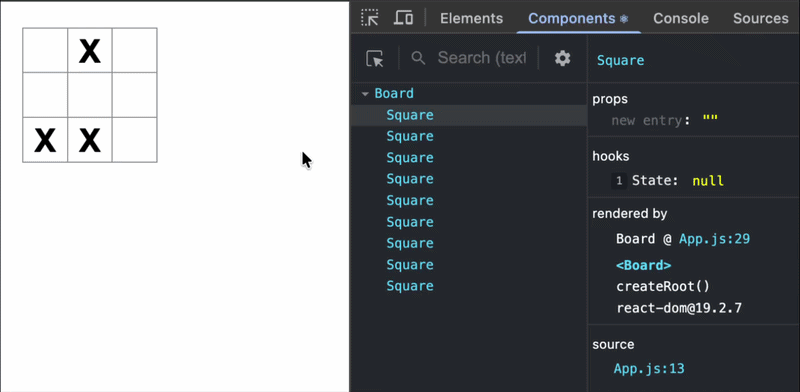800x392 pixels.
Task: Click the <Board> owner entry
Action: (643, 265)
